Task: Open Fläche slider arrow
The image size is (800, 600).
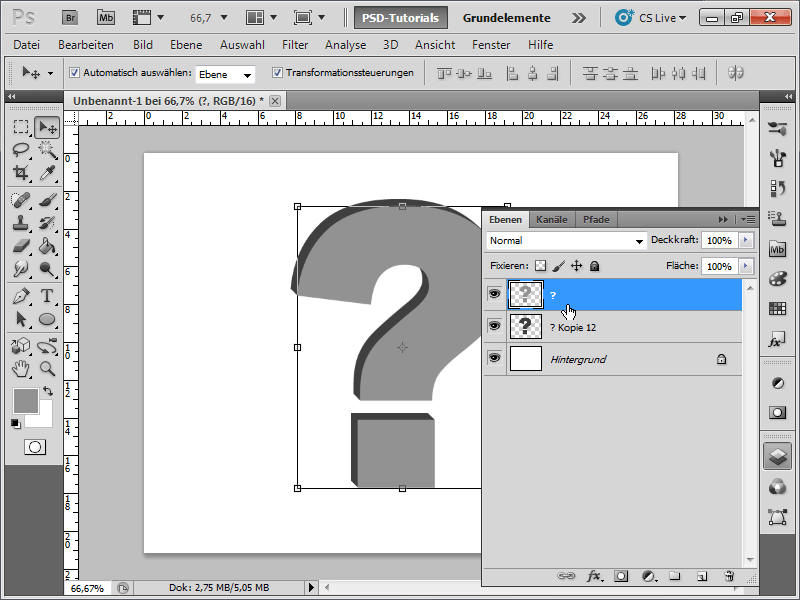Action: pos(746,266)
